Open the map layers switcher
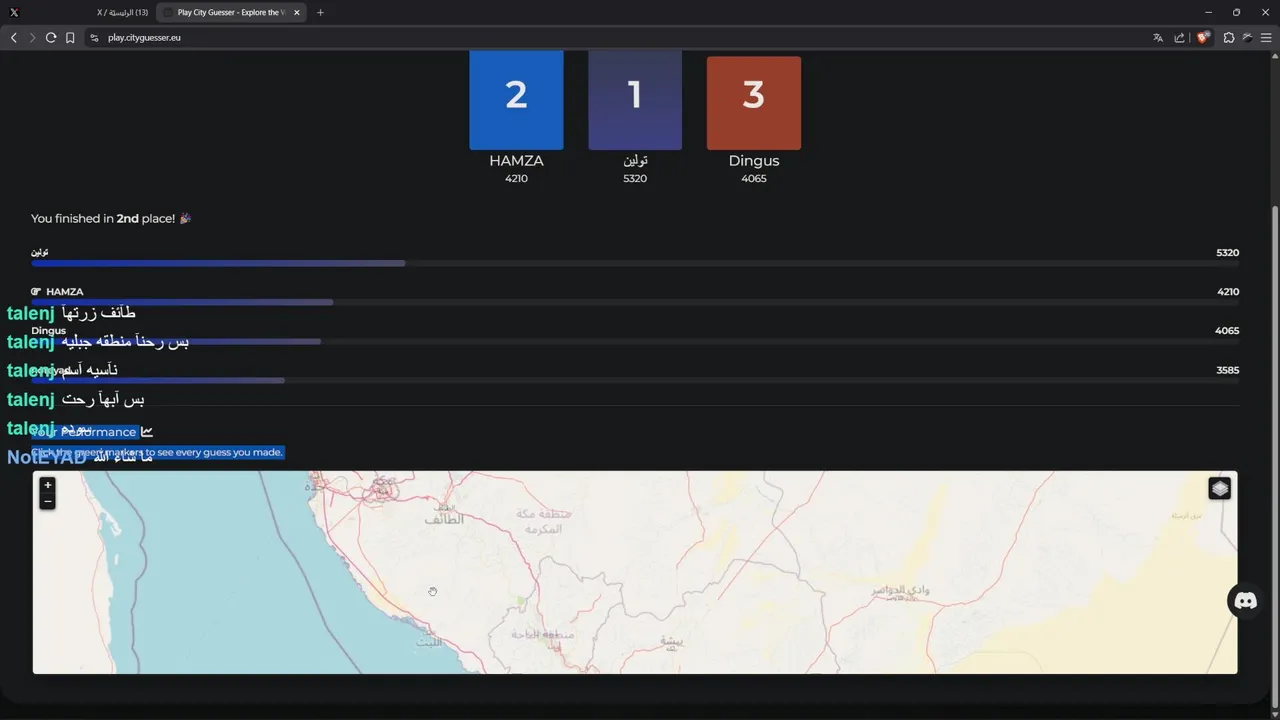This screenshot has height=720, width=1280. click(1219, 488)
